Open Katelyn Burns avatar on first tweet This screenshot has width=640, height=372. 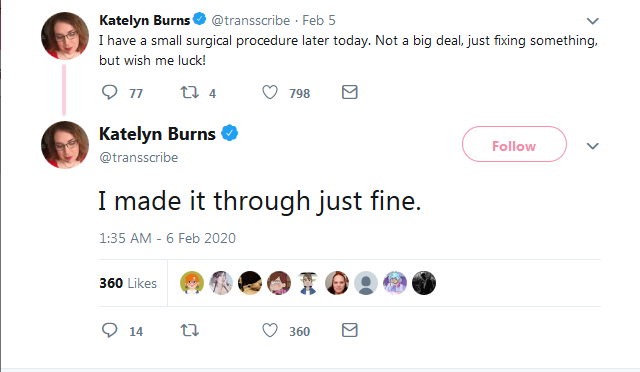(x=65, y=36)
